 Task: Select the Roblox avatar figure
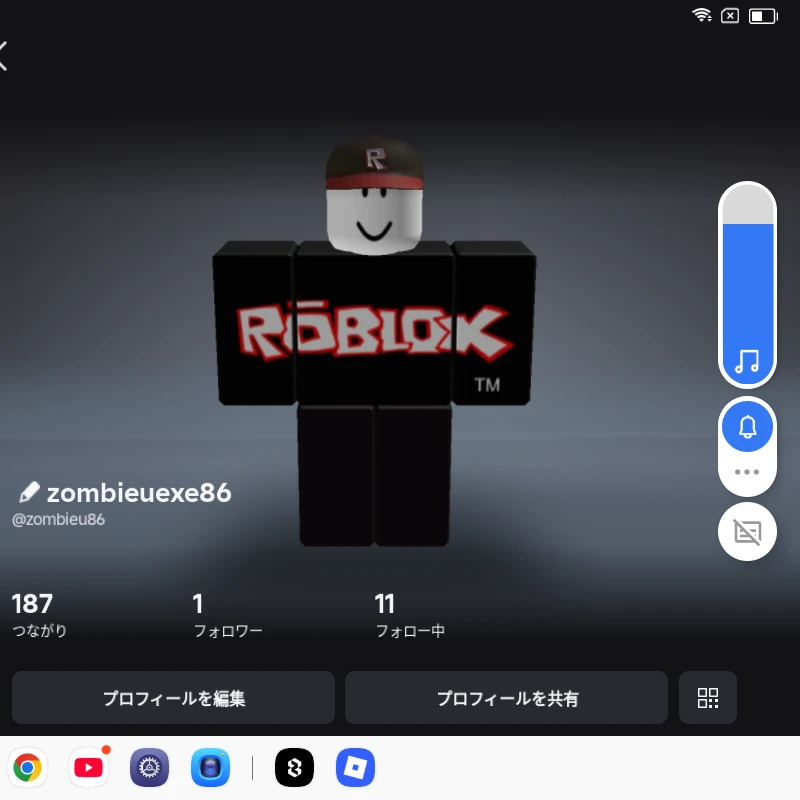tap(374, 342)
